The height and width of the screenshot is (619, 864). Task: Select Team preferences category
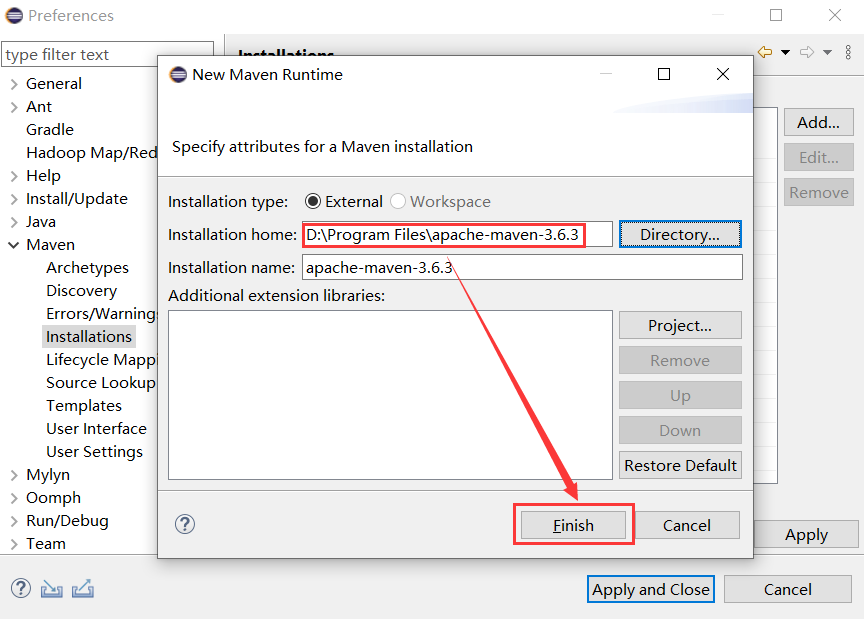46,545
